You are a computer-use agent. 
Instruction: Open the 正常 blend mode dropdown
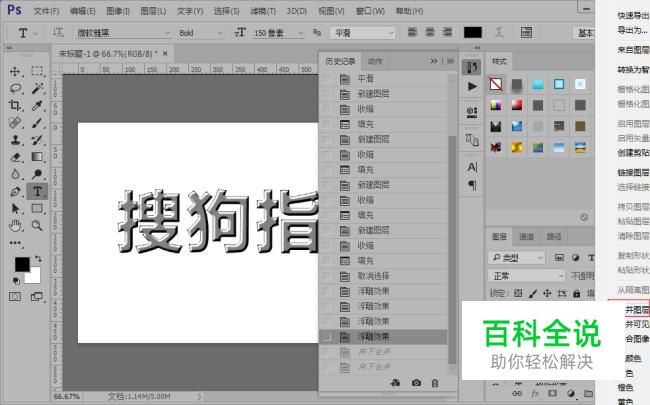(526, 276)
